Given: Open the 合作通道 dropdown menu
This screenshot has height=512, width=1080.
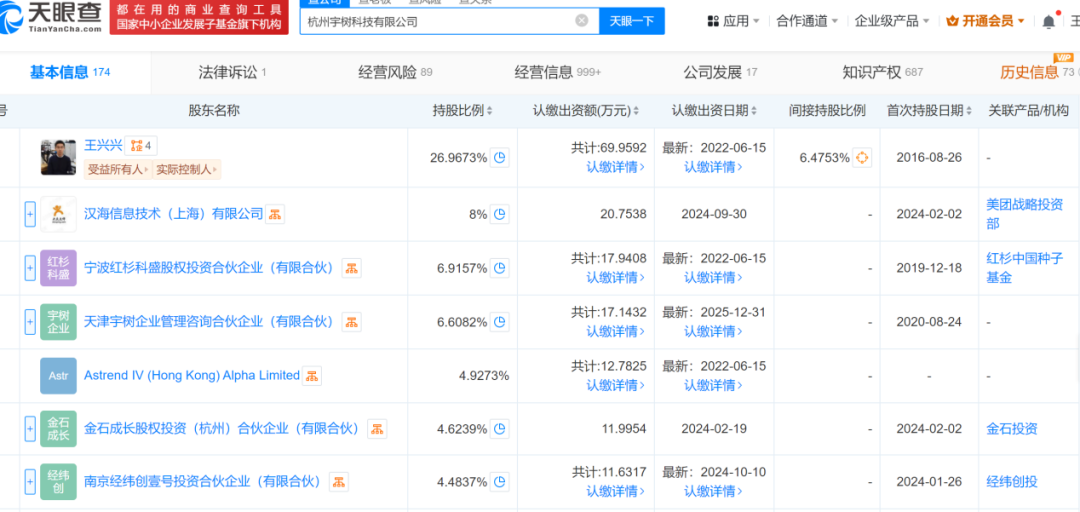Looking at the screenshot, I should click(807, 21).
